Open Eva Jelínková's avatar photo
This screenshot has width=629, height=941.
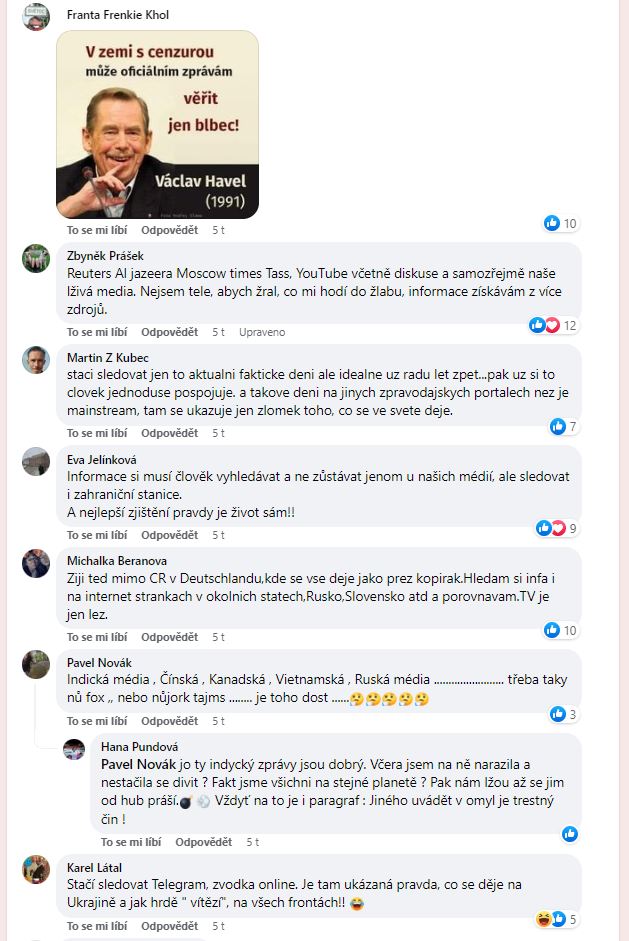tap(36, 461)
